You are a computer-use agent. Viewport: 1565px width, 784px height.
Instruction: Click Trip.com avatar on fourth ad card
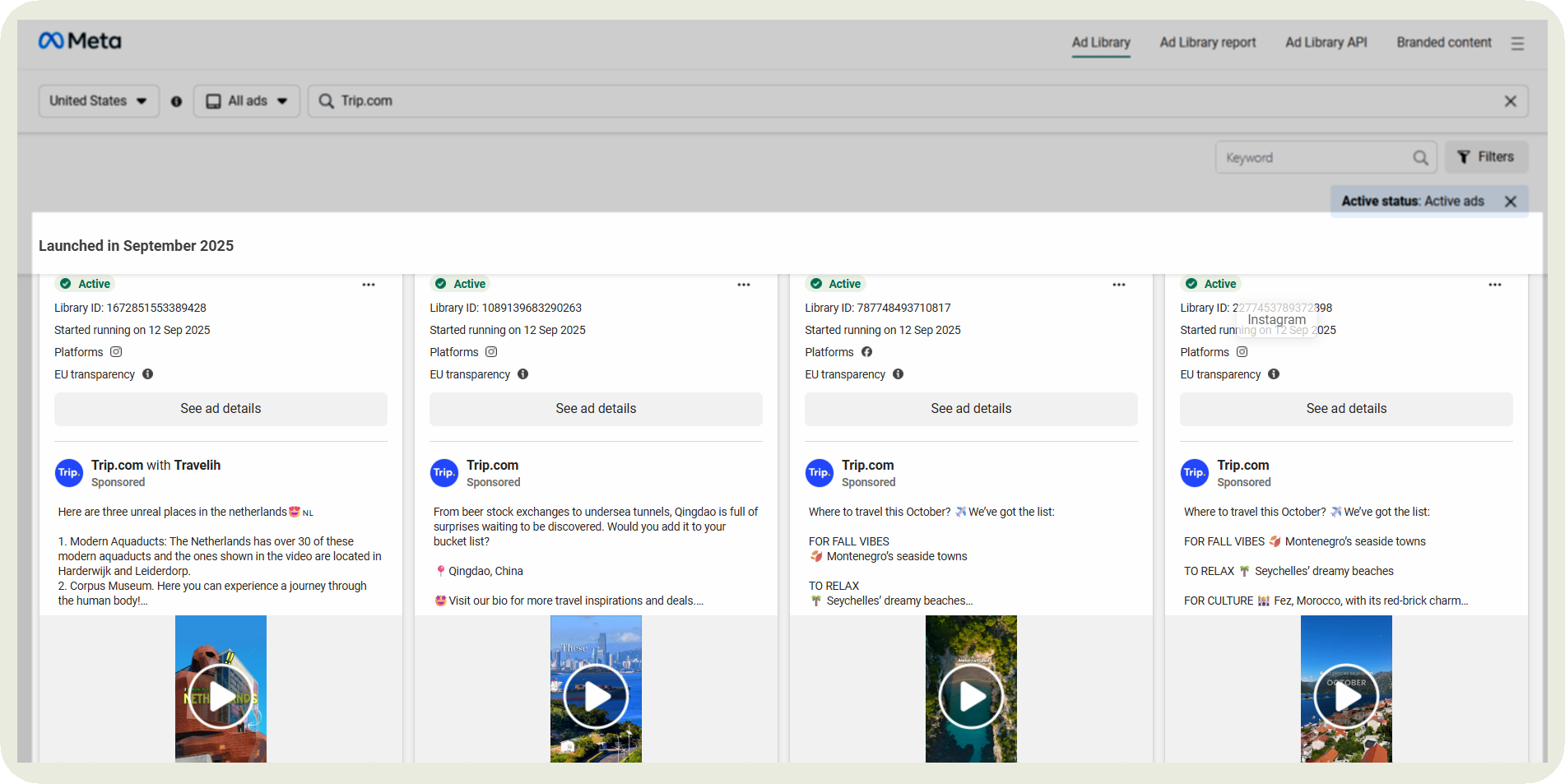[1195, 473]
